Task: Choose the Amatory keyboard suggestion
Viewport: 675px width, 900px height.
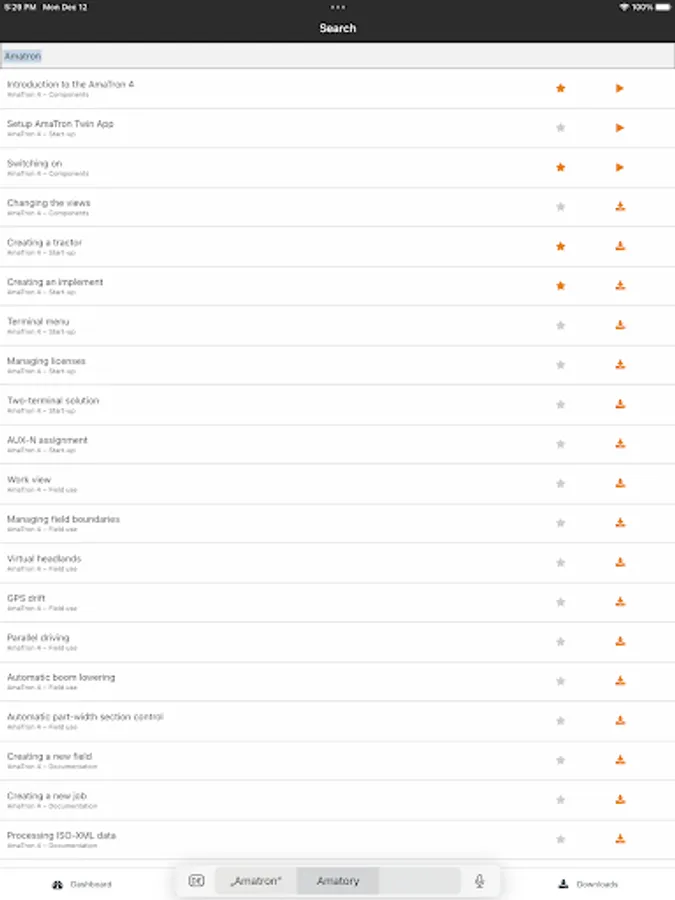Action: coord(337,881)
